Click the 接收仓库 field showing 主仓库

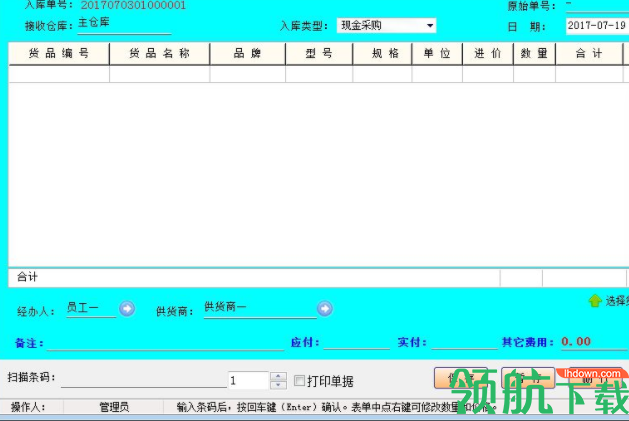pos(124,24)
